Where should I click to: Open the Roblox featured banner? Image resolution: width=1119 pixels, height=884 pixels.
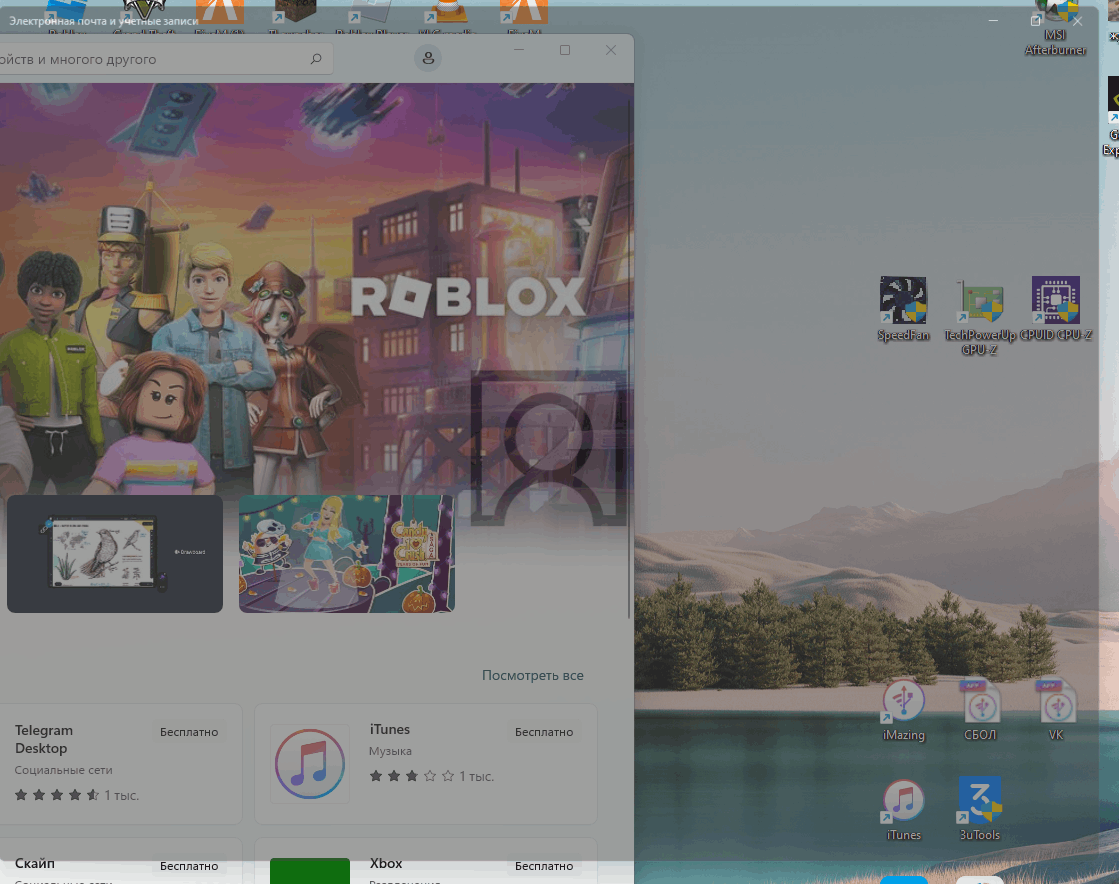[x=317, y=289]
